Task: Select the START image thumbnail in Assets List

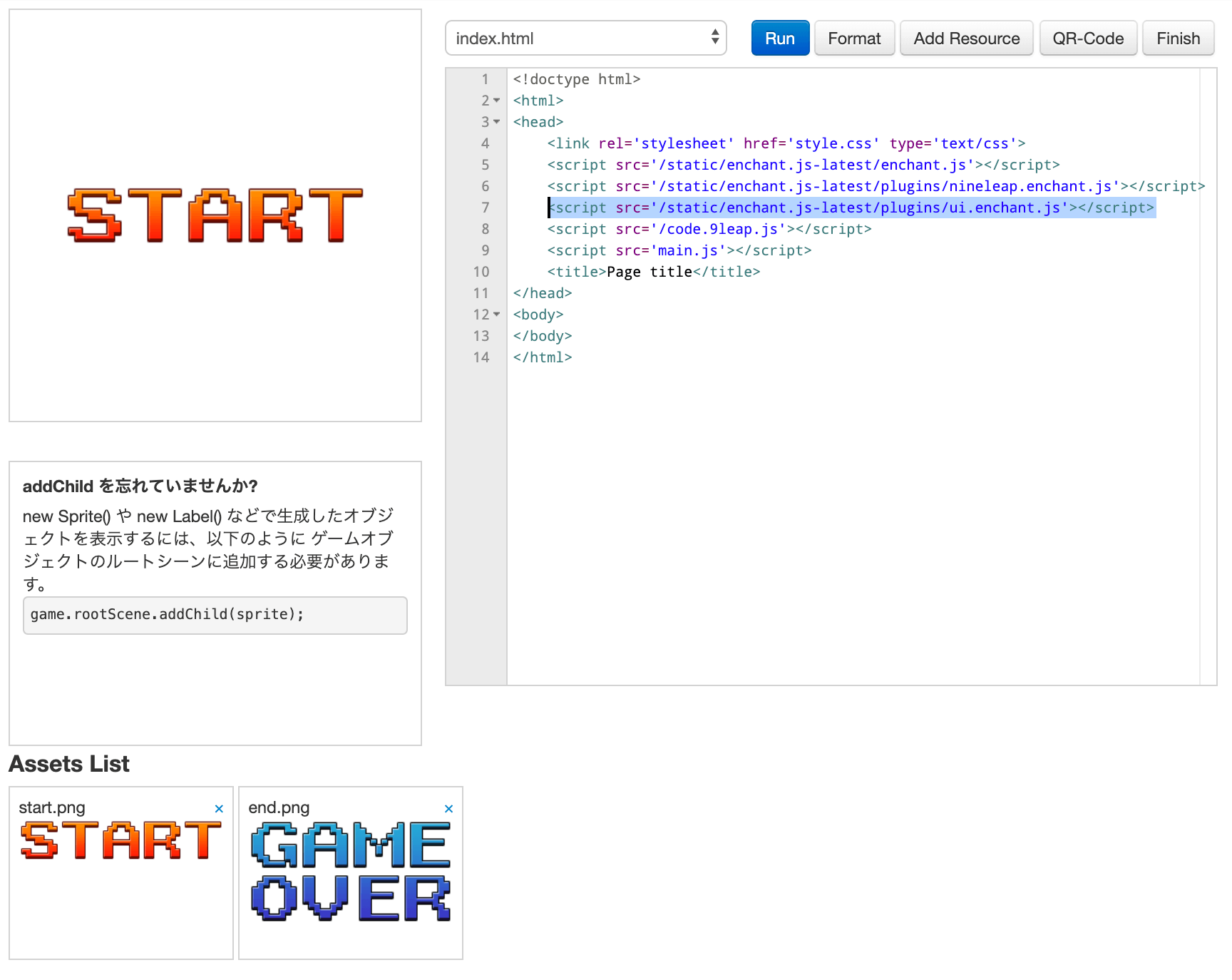Action: point(121,840)
